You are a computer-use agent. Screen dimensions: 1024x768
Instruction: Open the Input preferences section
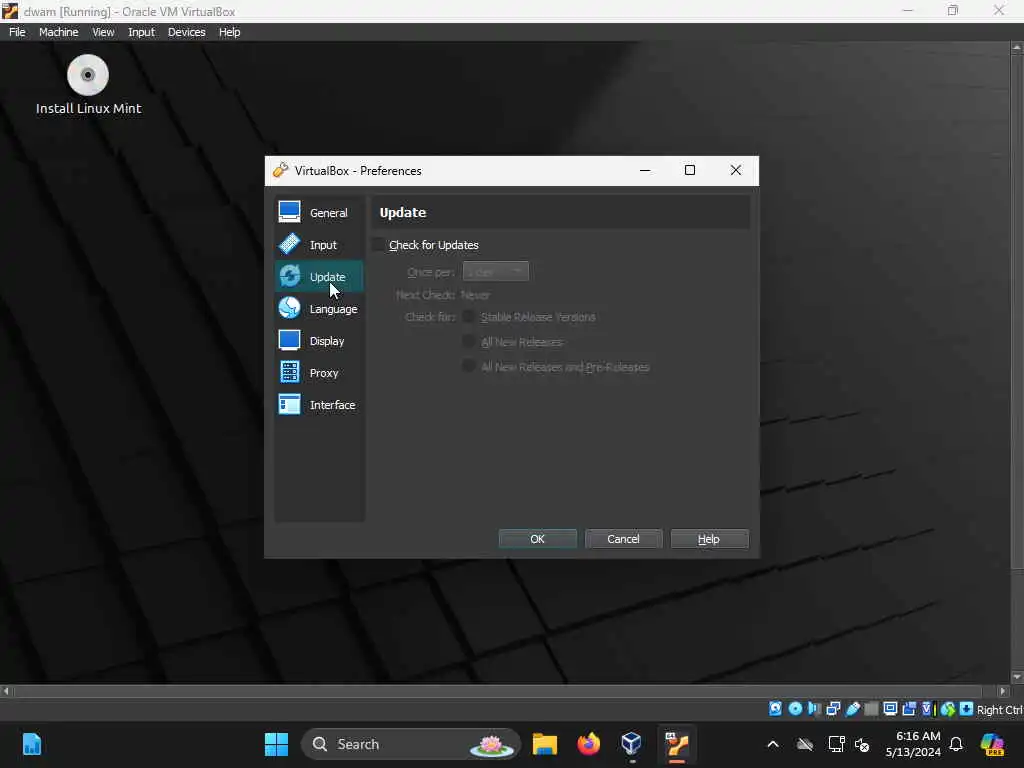point(319,244)
